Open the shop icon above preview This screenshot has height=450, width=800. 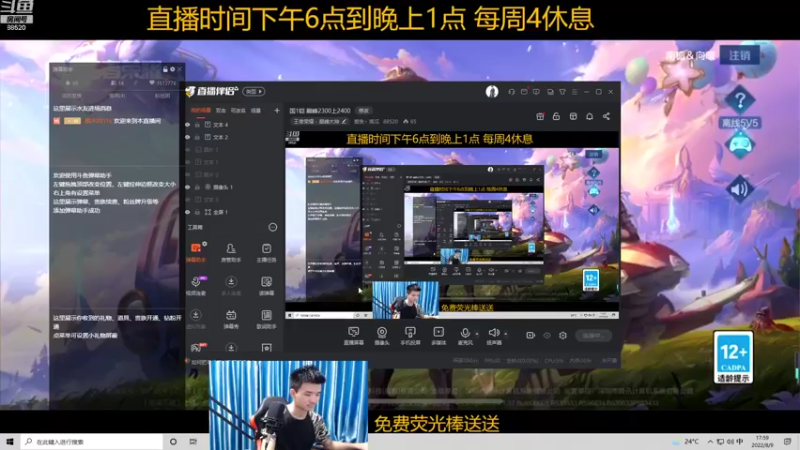pyautogui.click(x=573, y=116)
